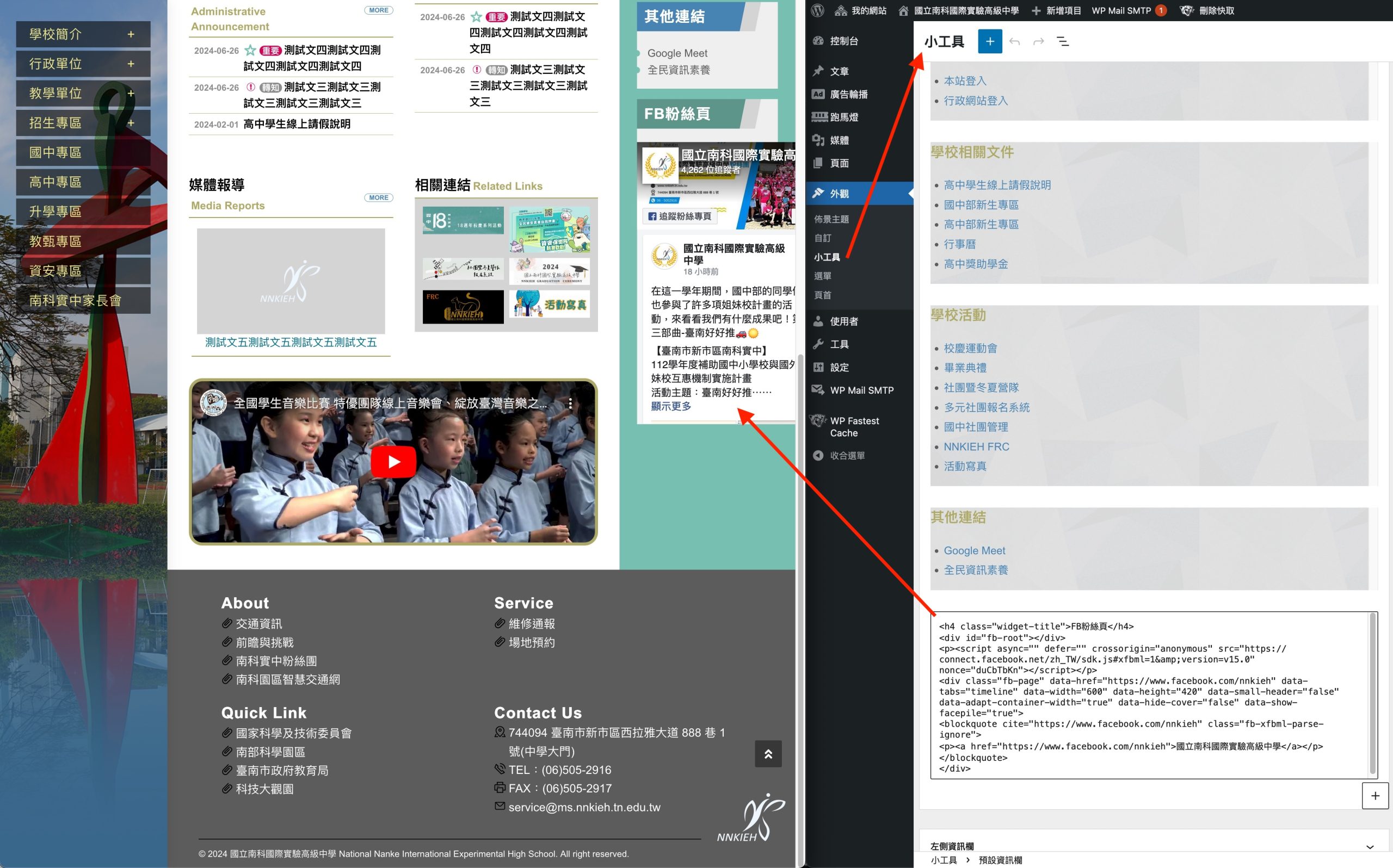Open 外觀 appearance in the sidebar
The height and width of the screenshot is (868, 1393).
(x=859, y=194)
